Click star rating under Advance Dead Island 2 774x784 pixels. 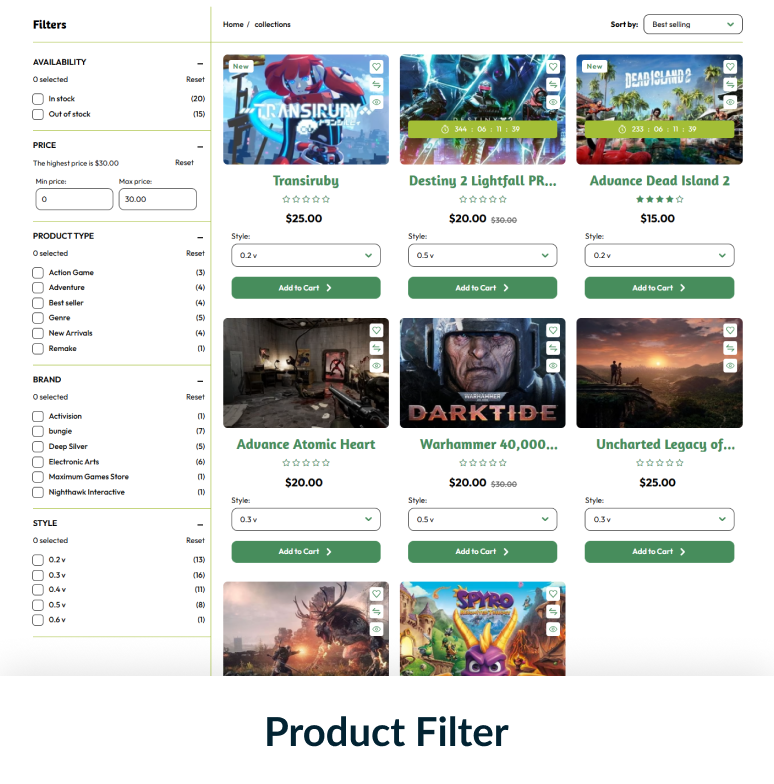click(x=660, y=200)
